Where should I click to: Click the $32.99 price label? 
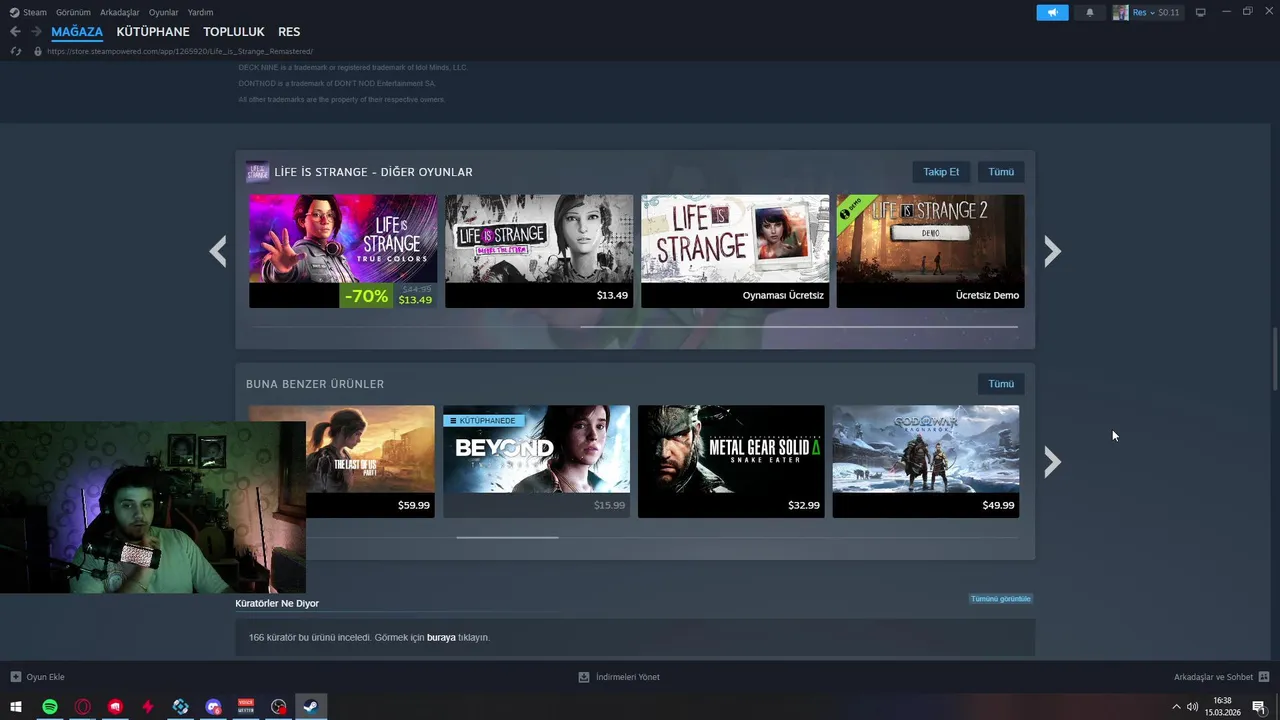tap(804, 506)
